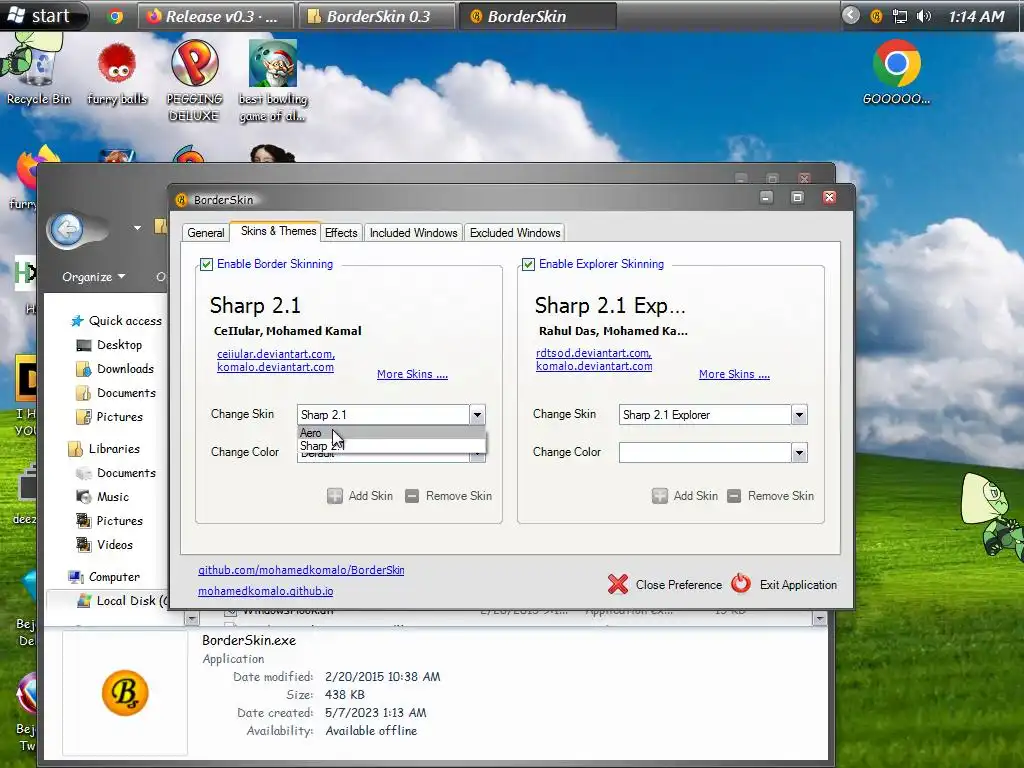Click Explorer back arrow button
1024x768 pixels.
[x=67, y=229]
